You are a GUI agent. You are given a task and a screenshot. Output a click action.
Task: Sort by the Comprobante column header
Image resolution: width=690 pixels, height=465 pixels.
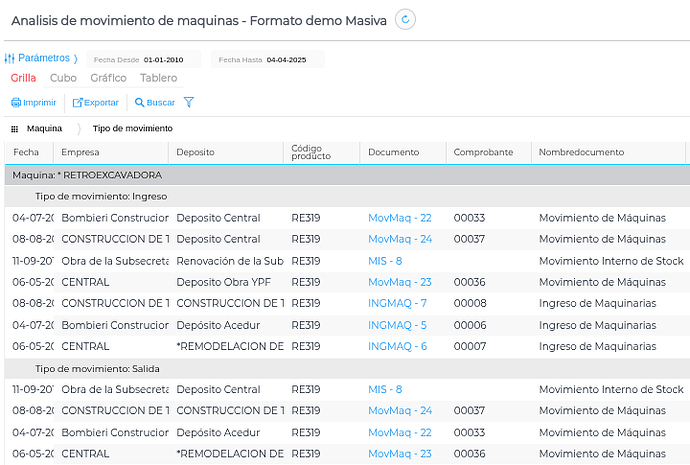tap(489, 152)
